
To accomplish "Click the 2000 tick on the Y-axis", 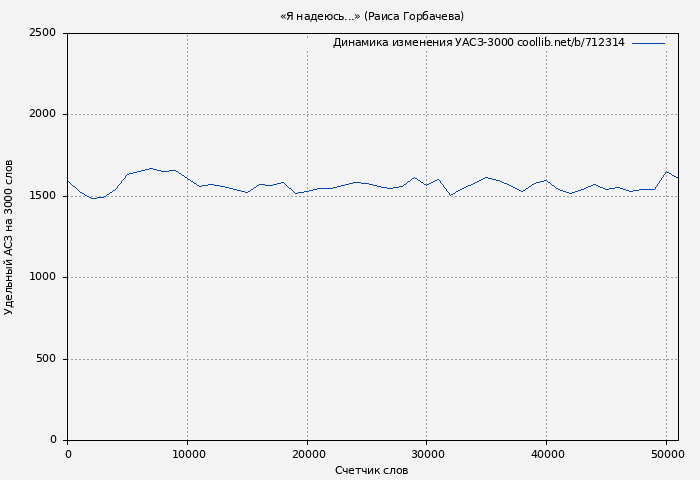I will click(42, 115).
